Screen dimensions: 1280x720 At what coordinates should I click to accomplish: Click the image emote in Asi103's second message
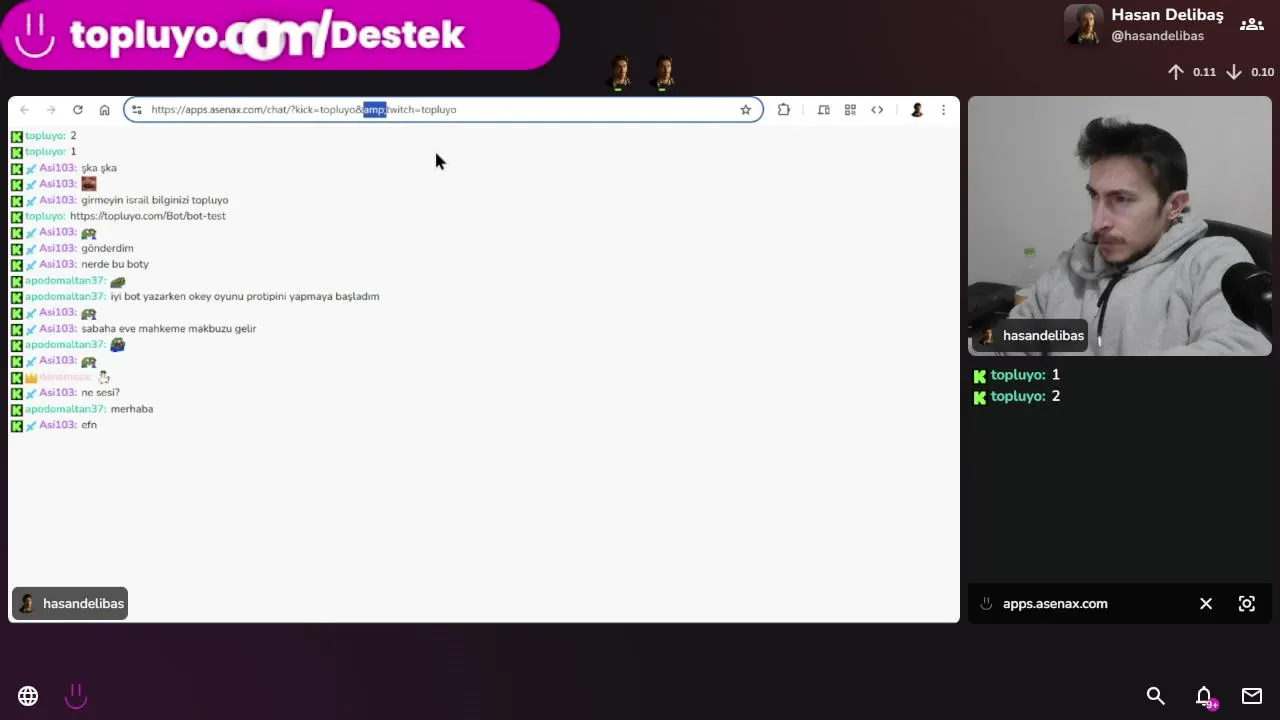point(89,184)
